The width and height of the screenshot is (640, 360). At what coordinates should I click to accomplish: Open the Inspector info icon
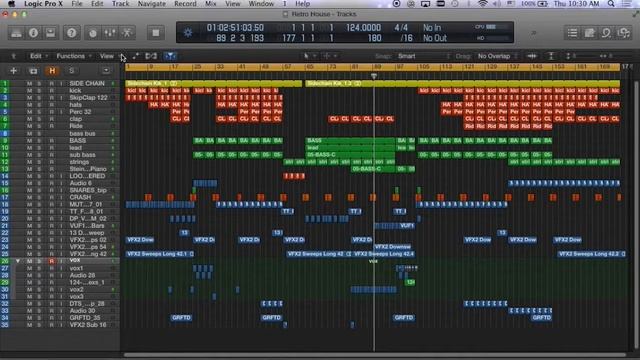[x=33, y=33]
